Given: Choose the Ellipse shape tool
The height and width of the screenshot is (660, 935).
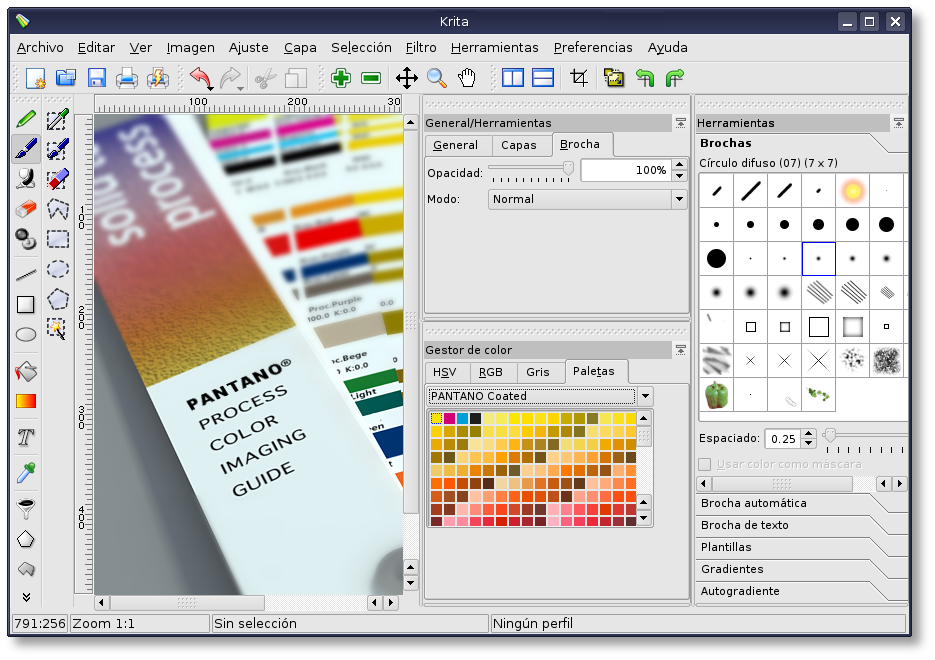Looking at the screenshot, I should pyautogui.click(x=26, y=334).
